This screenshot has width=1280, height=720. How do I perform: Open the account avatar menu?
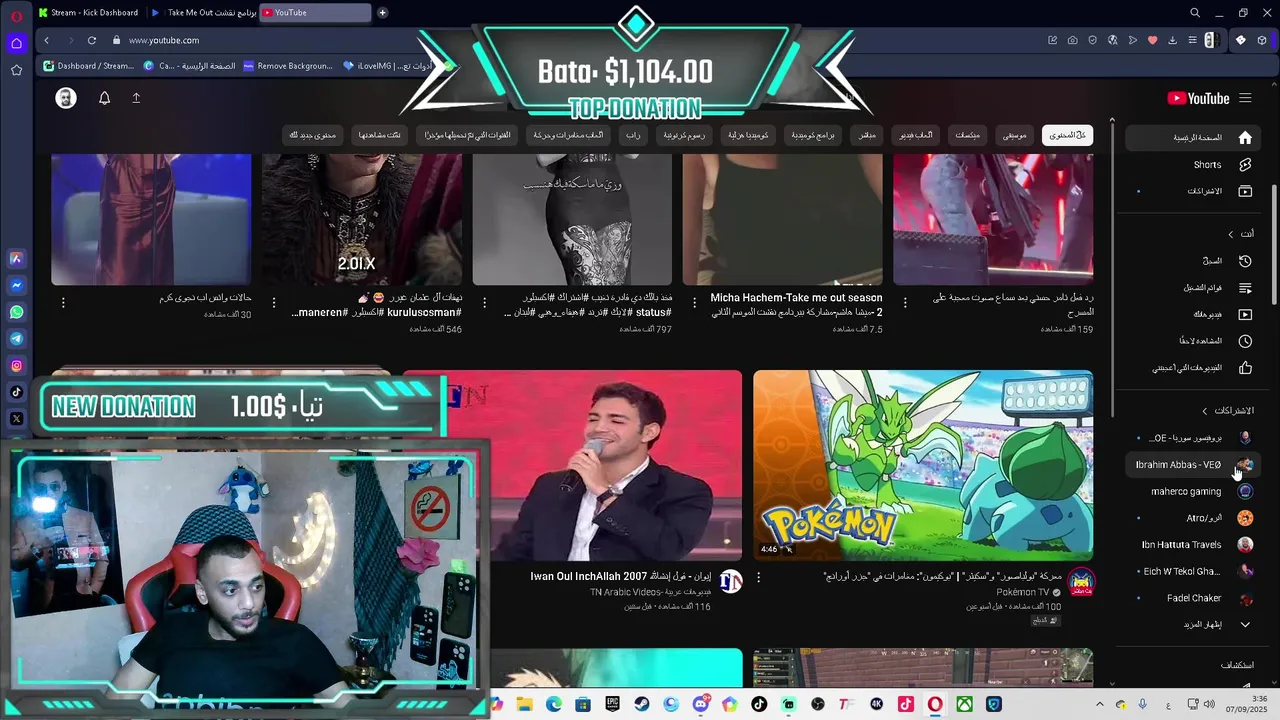coord(66,98)
